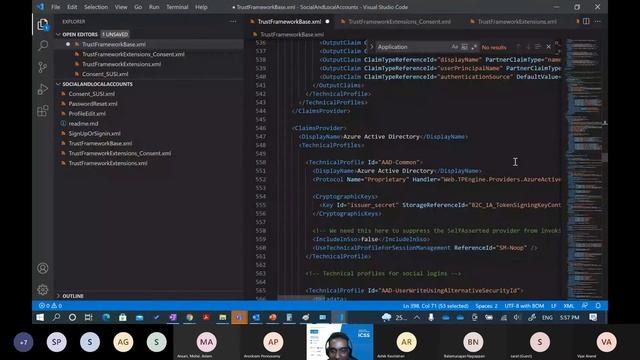This screenshot has width=640, height=360.
Task: Open the Accounts menu icon
Action: (43, 268)
